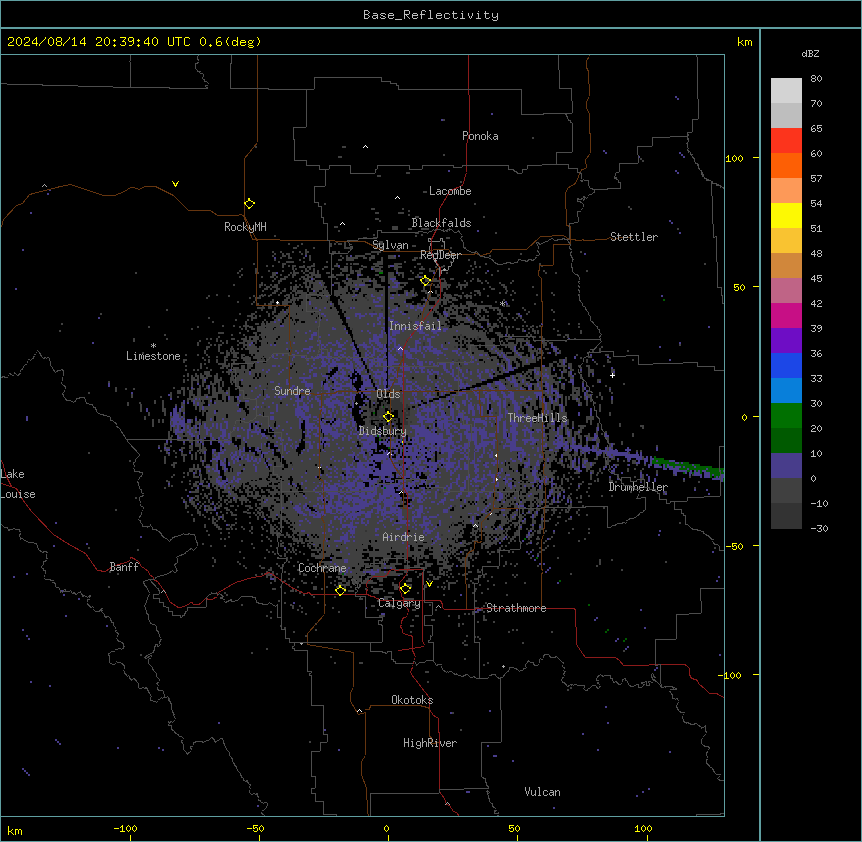Click the Vulcan town label
This screenshot has height=842, width=862.
point(543,792)
